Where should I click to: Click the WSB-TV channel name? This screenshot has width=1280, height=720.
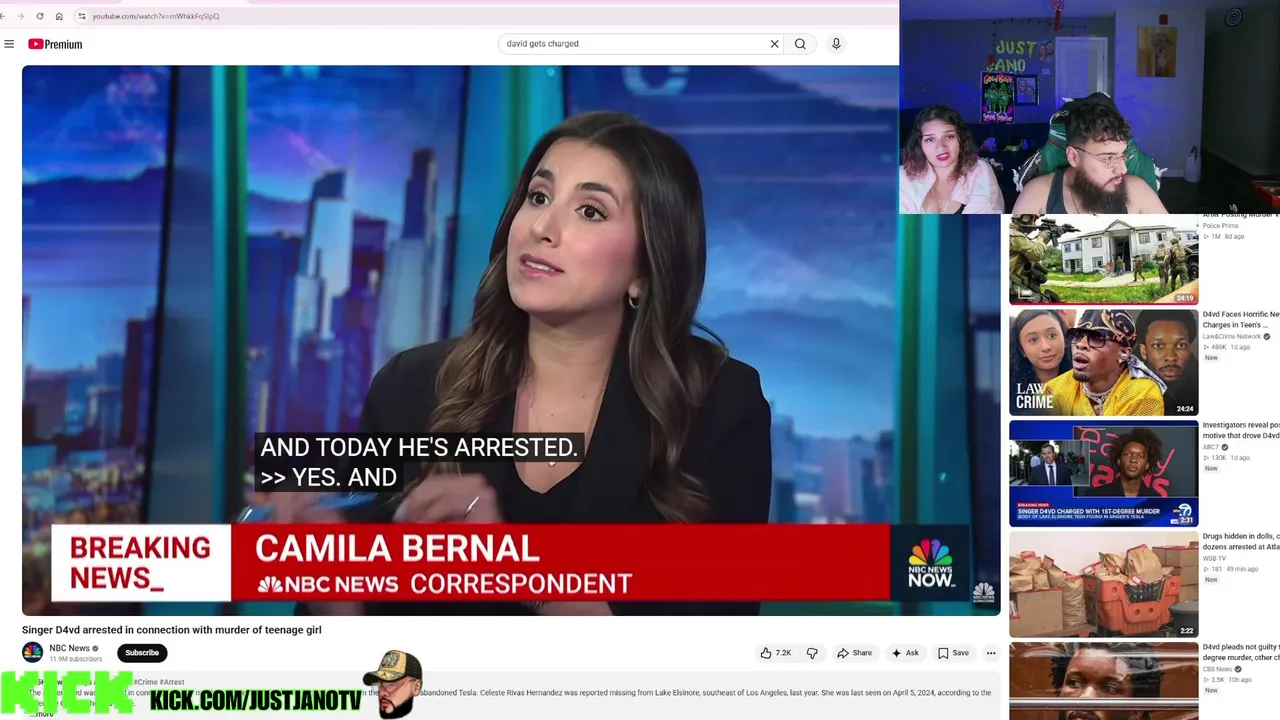coord(1214,559)
